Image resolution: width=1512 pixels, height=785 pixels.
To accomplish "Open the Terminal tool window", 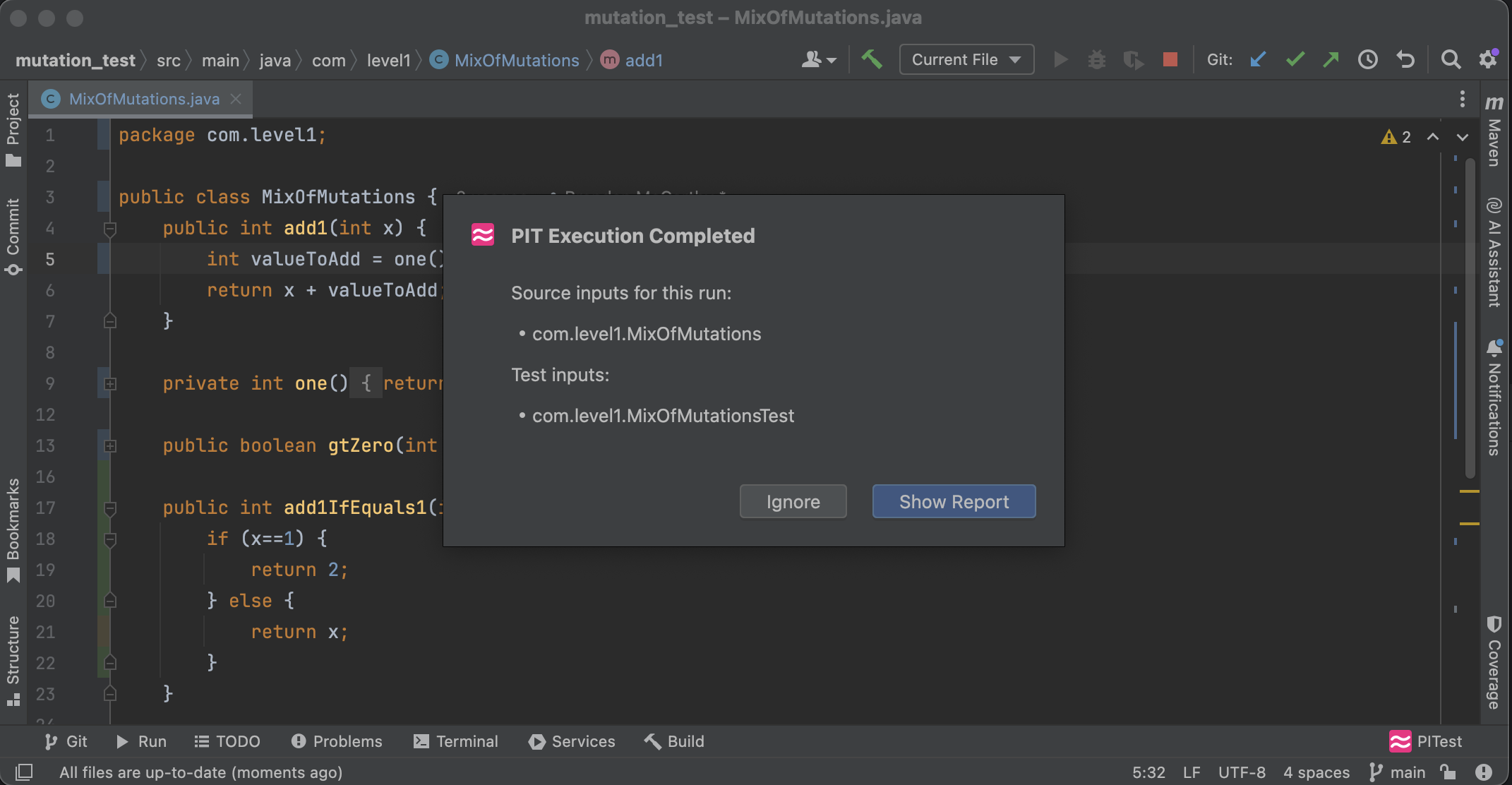I will (456, 741).
